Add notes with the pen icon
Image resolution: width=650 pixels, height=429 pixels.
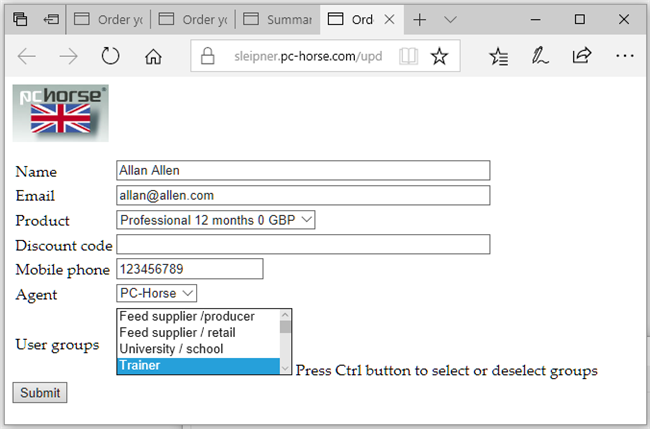(x=540, y=56)
